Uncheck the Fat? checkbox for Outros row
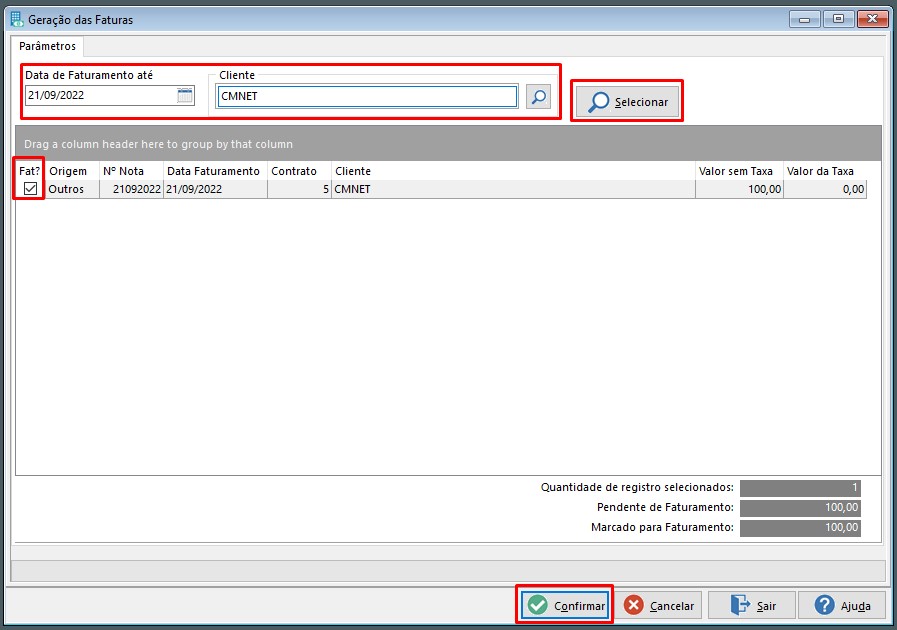897x630 pixels. click(x=30, y=188)
